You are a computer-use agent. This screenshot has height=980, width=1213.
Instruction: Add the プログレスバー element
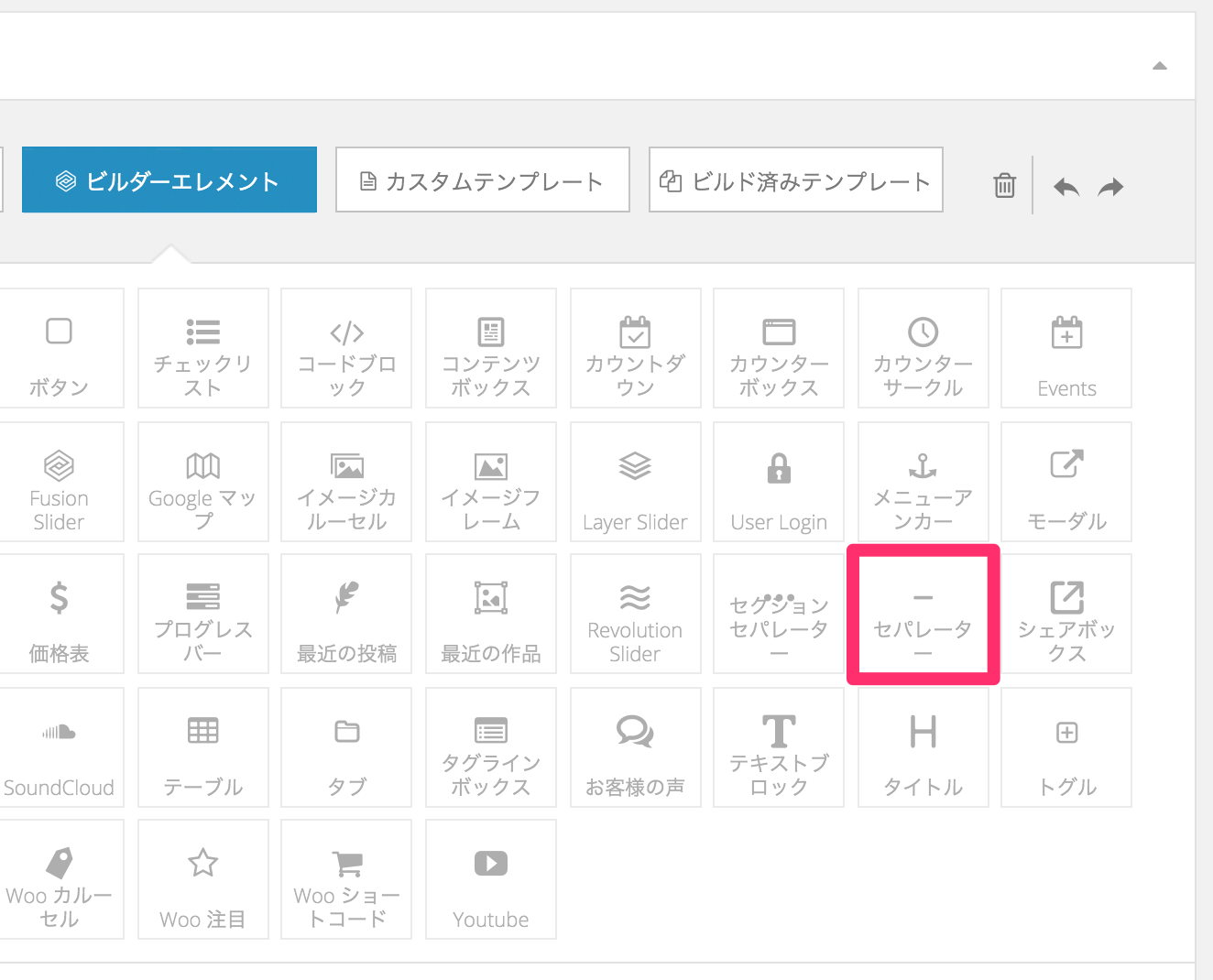click(203, 615)
